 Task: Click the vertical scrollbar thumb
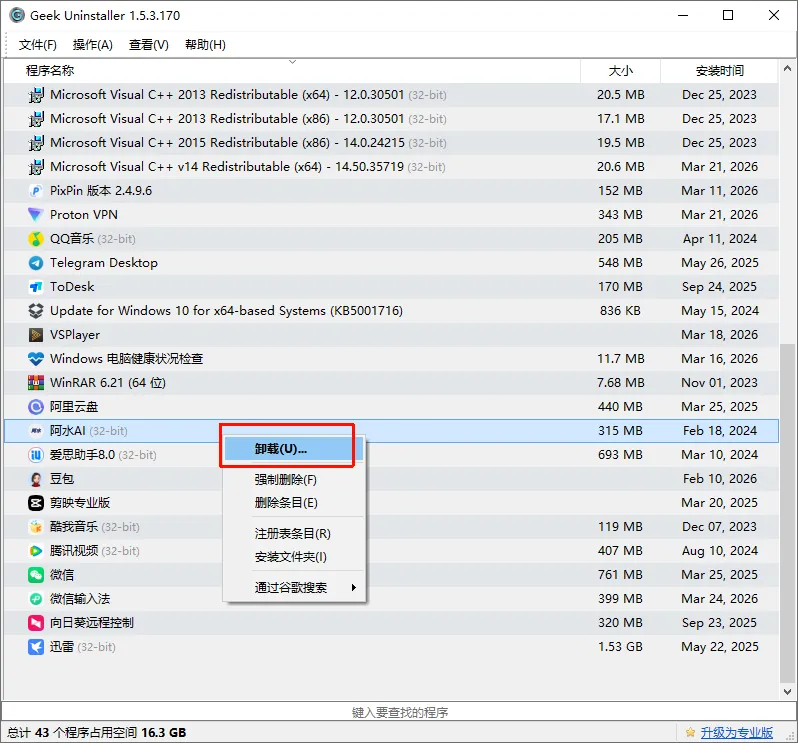(x=787, y=513)
